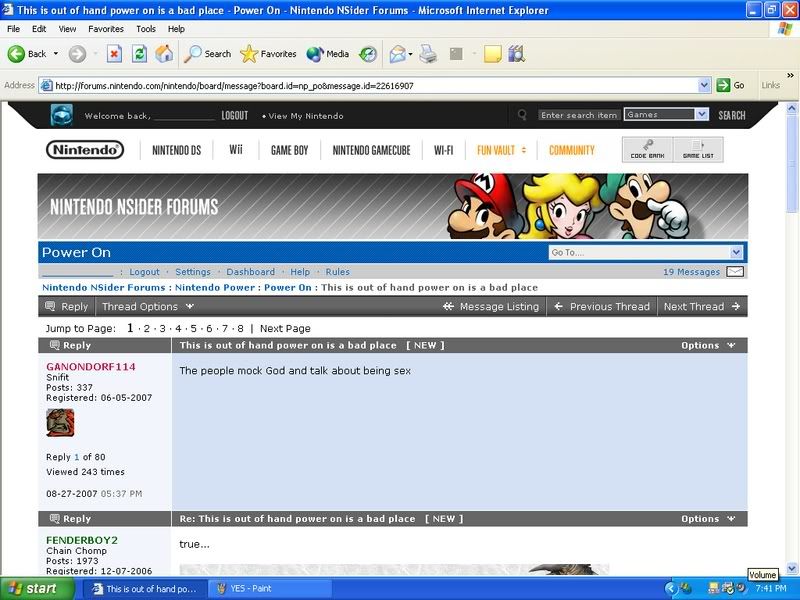Stop page loading with red X icon
Viewport: 800px width, 600px height.
click(x=114, y=54)
